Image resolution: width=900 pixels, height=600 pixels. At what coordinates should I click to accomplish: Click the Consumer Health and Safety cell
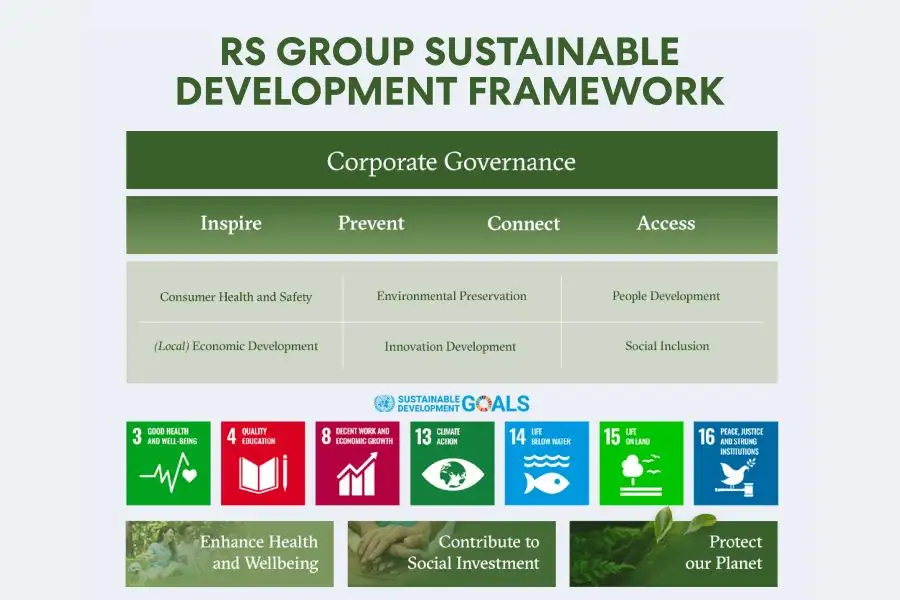[236, 297]
